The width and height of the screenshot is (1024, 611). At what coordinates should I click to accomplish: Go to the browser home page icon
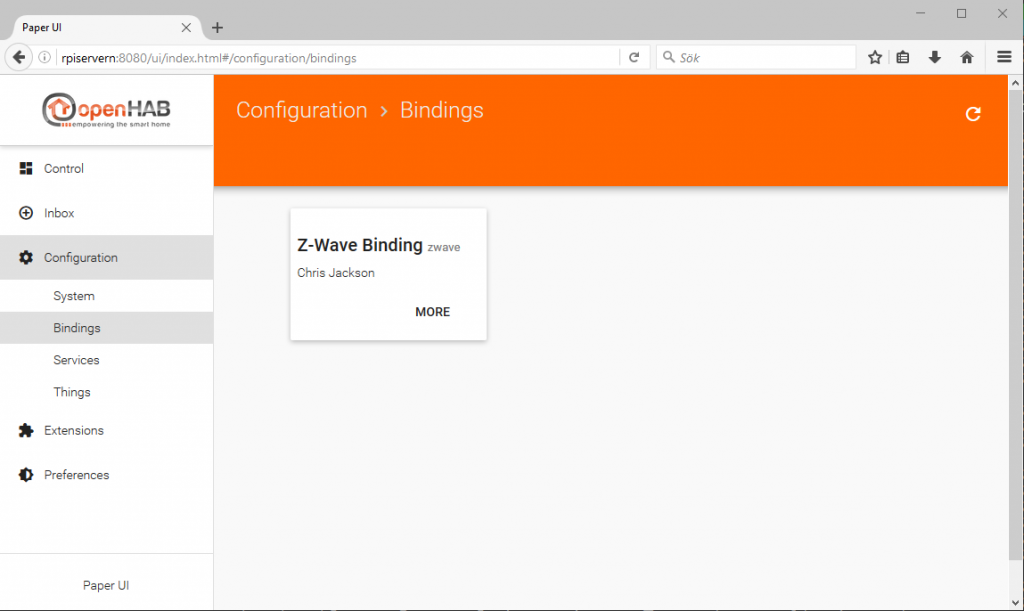(x=967, y=57)
